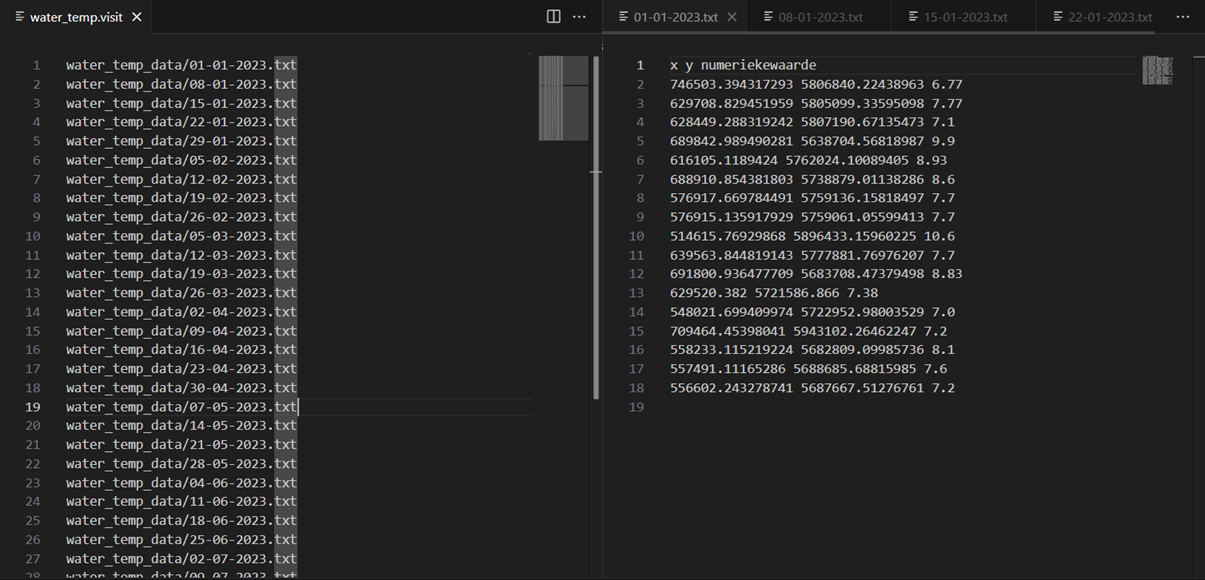Click the right editor minimap
Viewport: 1205px width, 580px height.
point(1157,69)
